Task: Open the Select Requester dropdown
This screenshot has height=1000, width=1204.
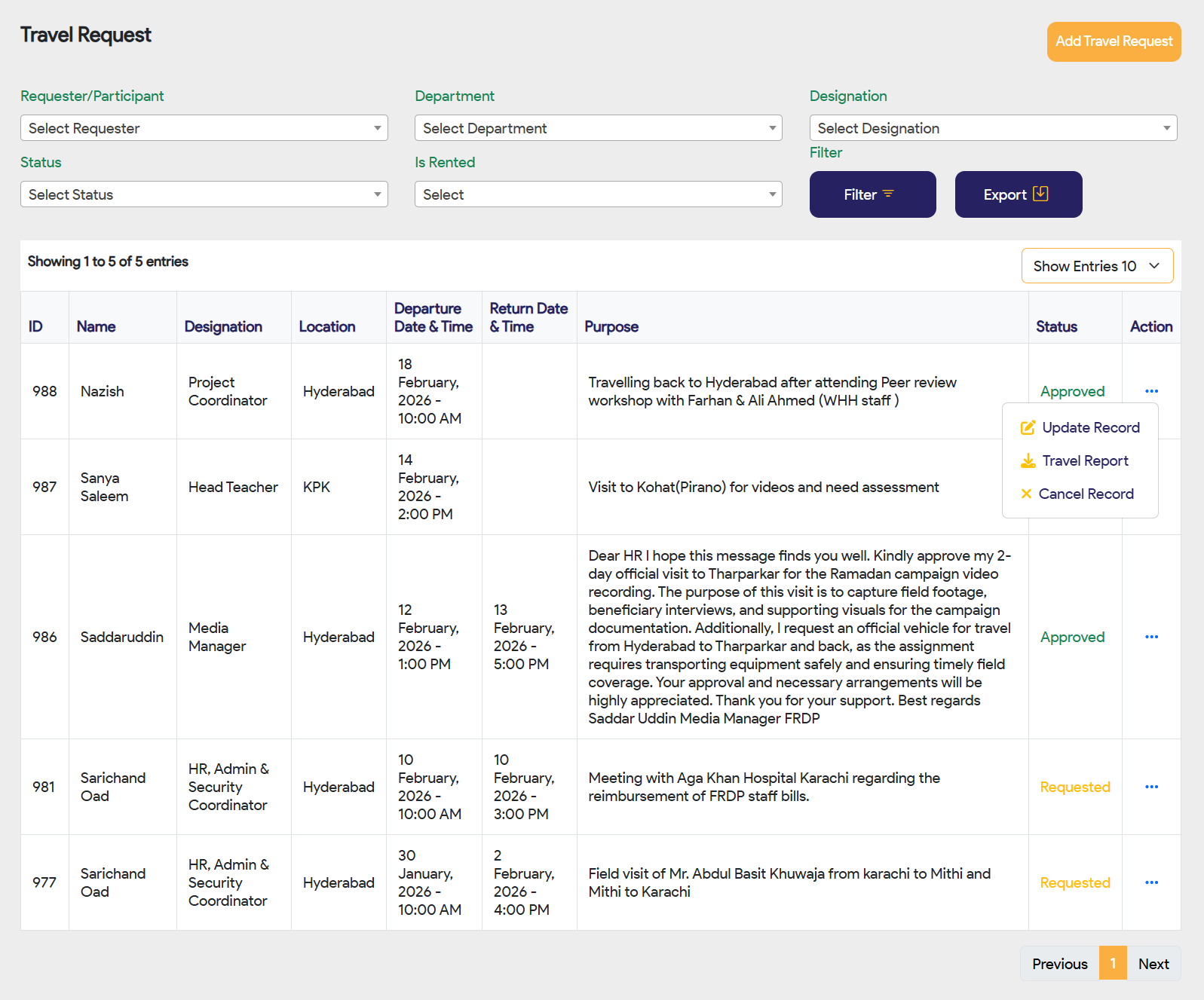Action: click(204, 128)
